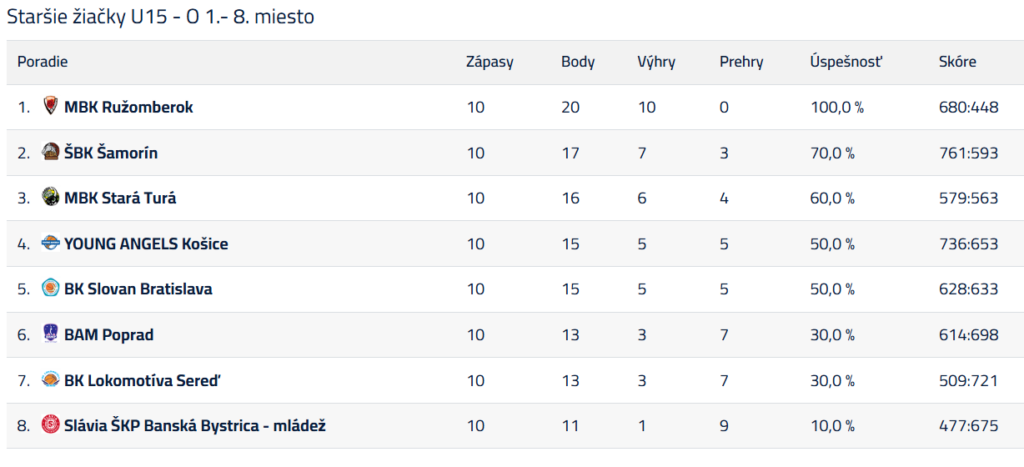
Task: Click the Staršie žiačky U15 table title
Action: pos(161,18)
